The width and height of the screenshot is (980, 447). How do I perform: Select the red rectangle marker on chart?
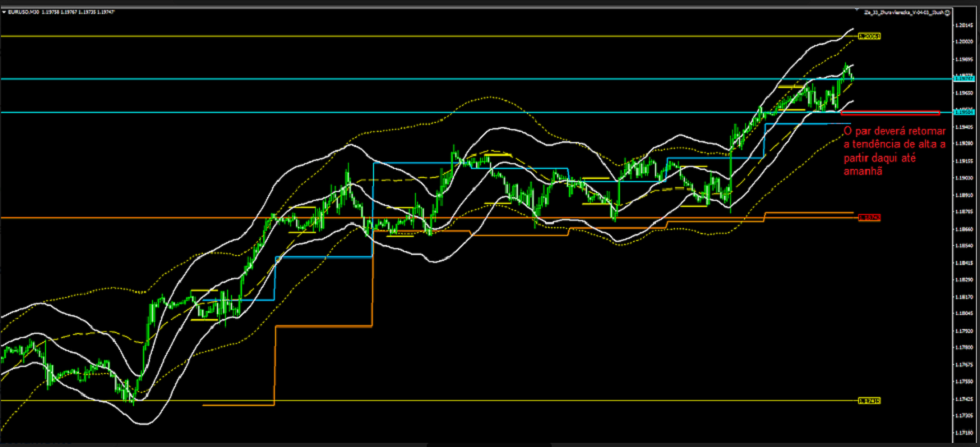click(x=891, y=113)
